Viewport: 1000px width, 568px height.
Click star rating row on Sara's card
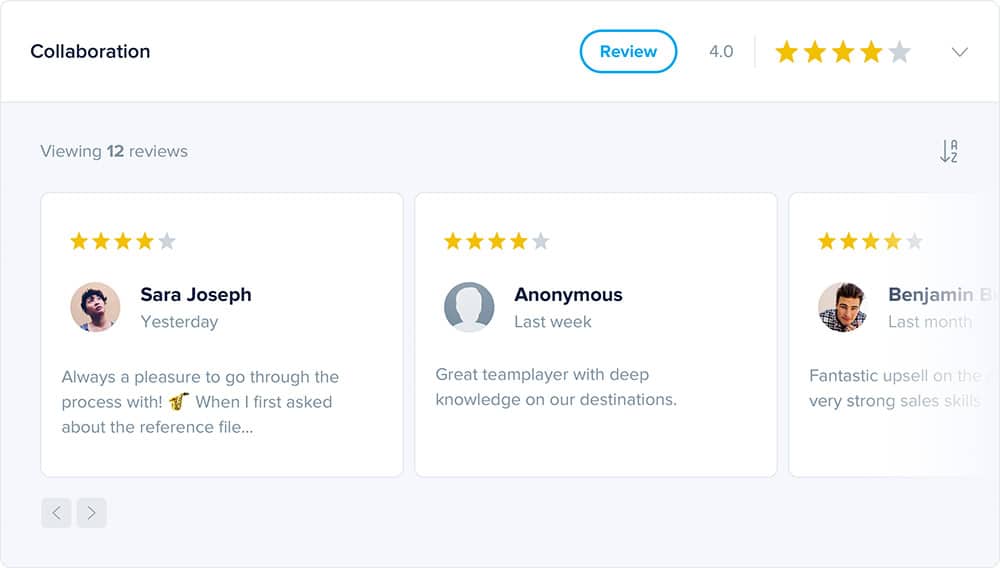[x=123, y=241]
